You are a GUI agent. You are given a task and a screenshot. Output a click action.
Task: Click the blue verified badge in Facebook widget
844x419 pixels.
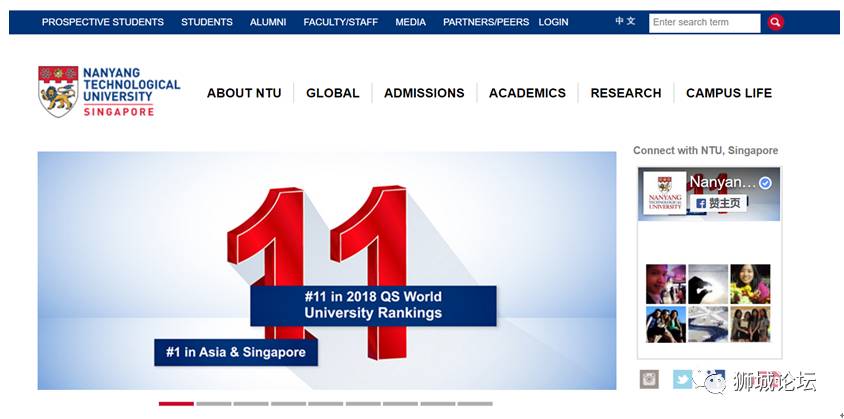click(765, 183)
